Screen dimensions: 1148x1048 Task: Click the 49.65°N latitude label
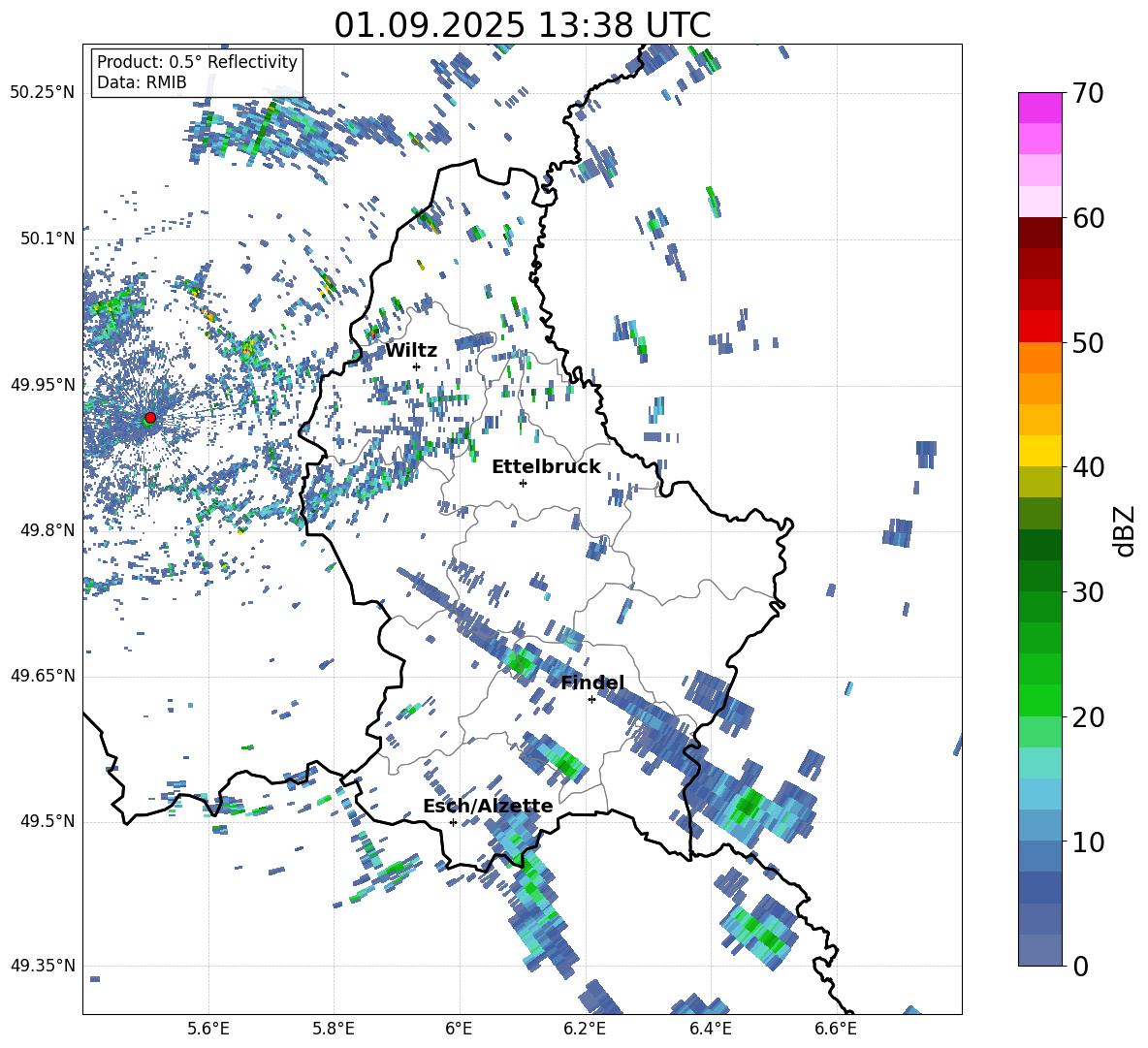[43, 676]
